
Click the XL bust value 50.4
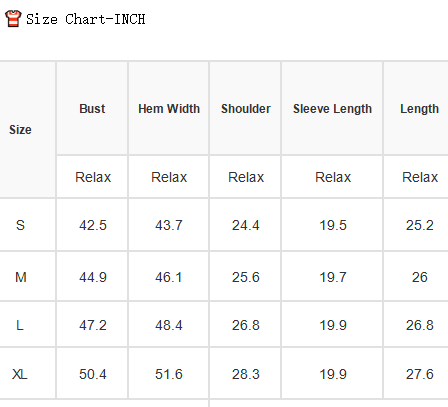(x=93, y=374)
